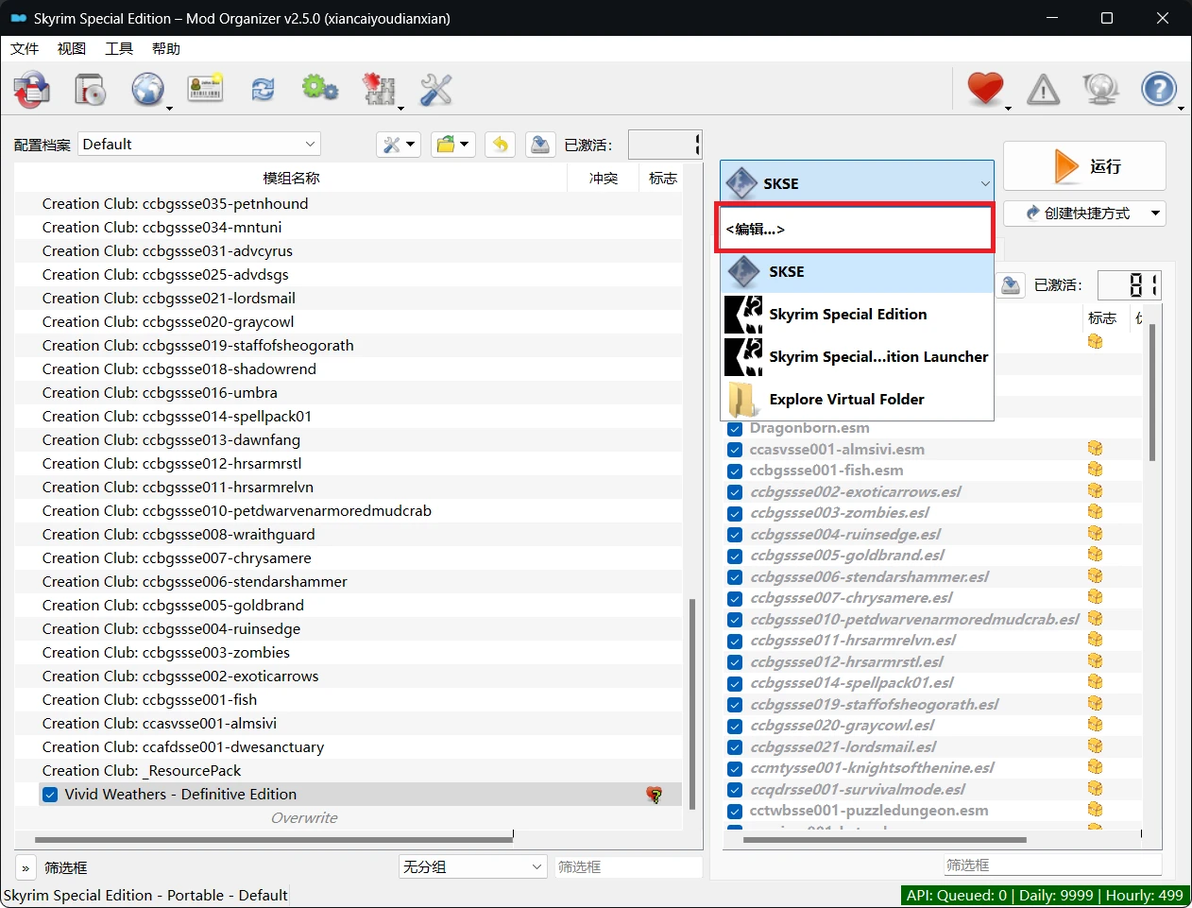Select <编辑...> entry in executable list
Image resolution: width=1192 pixels, height=908 pixels.
coord(854,227)
